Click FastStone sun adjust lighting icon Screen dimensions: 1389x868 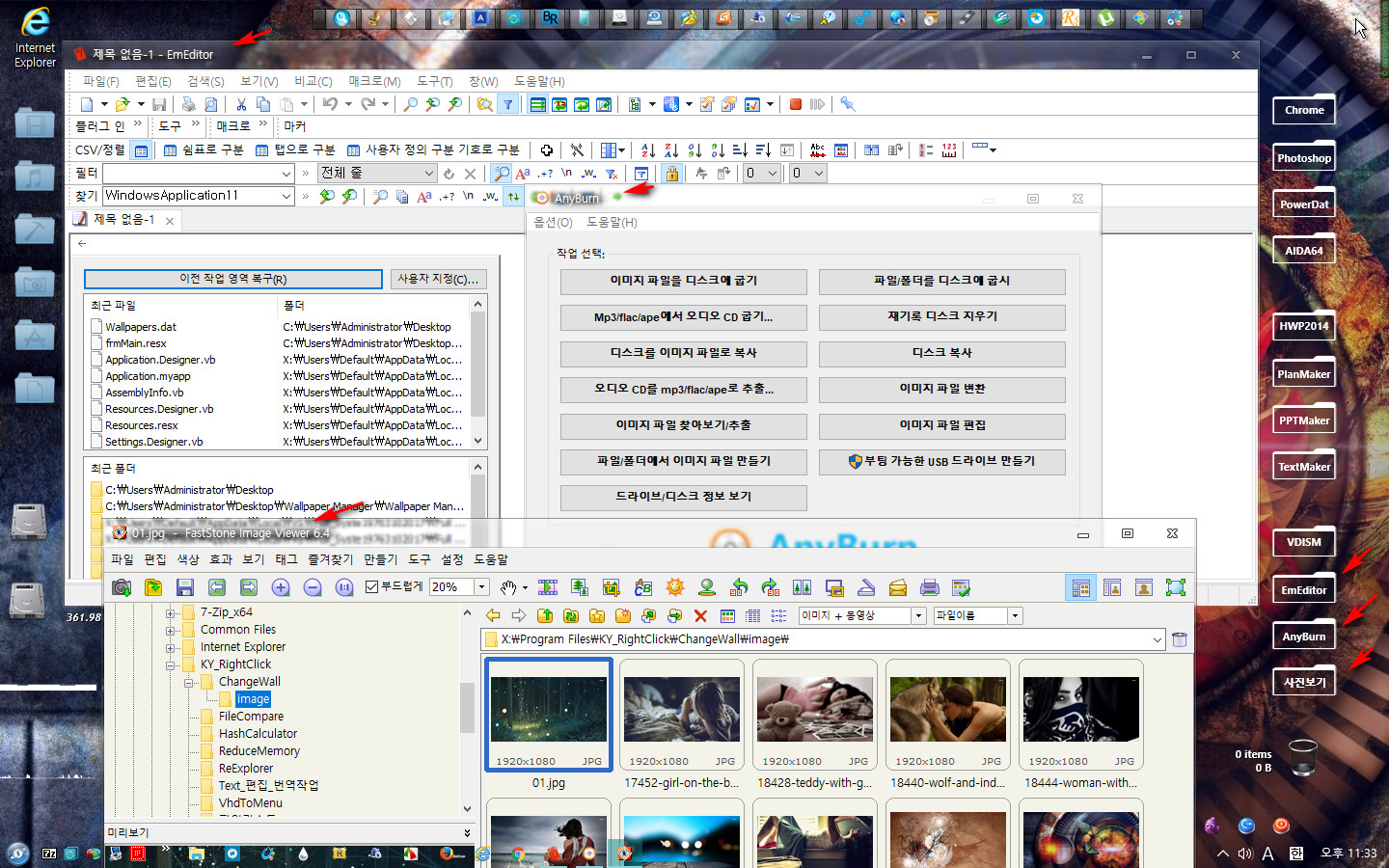pyautogui.click(x=675, y=587)
